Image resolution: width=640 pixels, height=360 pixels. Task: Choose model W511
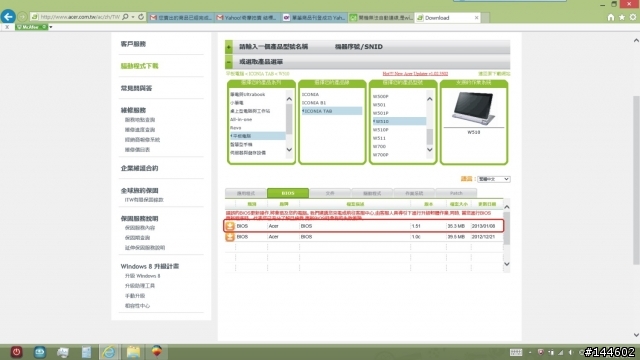(379, 138)
